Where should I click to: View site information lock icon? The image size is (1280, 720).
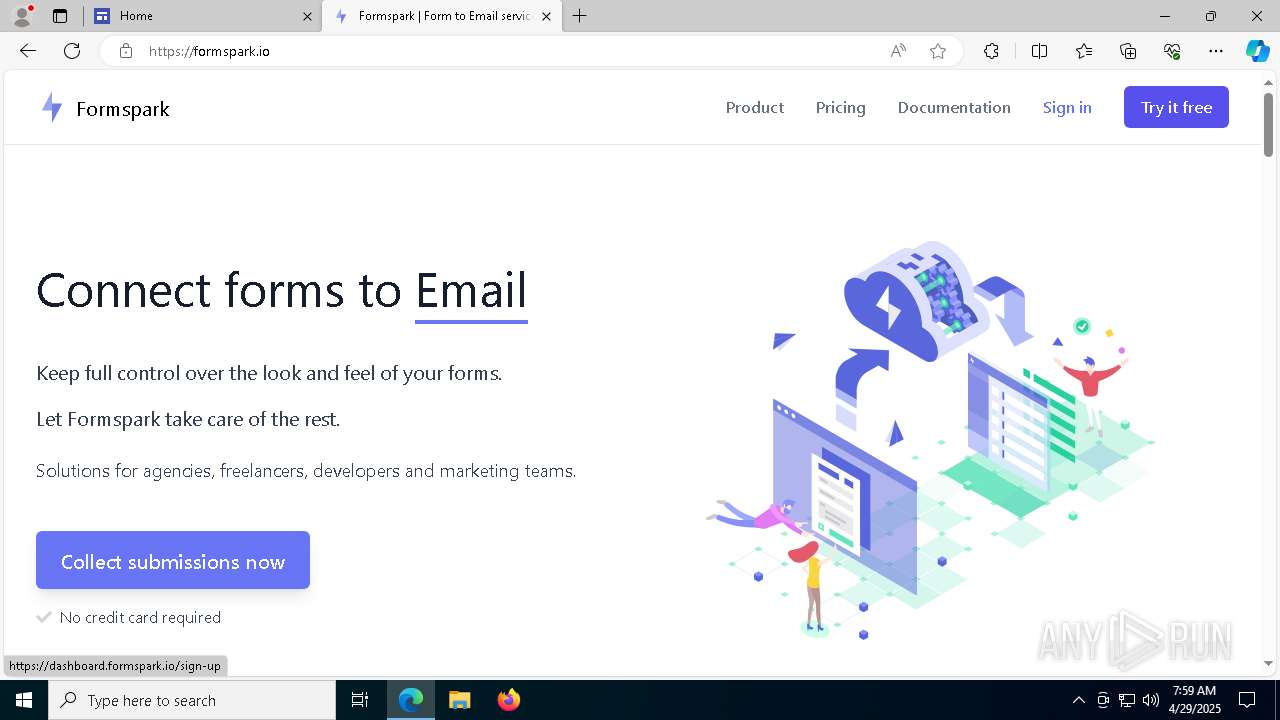(126, 51)
